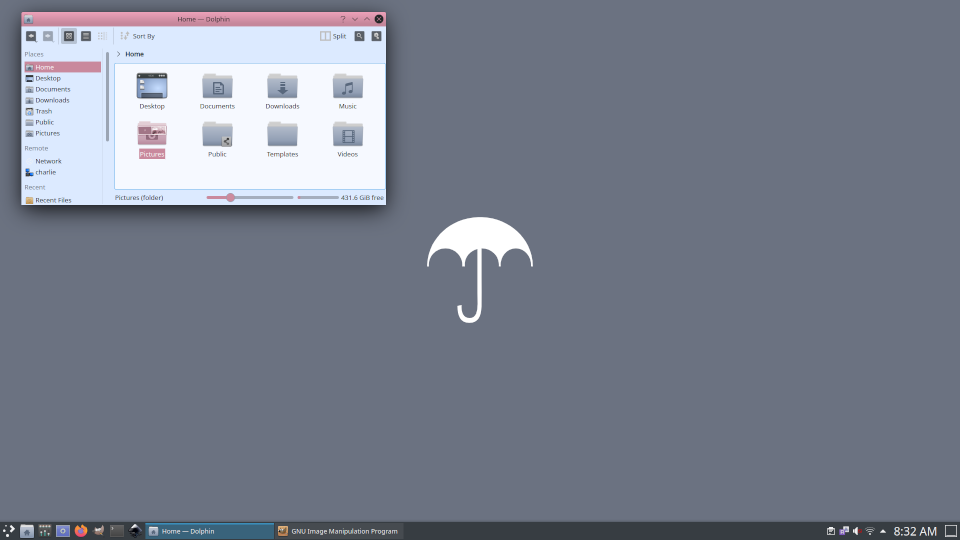Click the Recent section header
The width and height of the screenshot is (960, 540).
tap(35, 187)
